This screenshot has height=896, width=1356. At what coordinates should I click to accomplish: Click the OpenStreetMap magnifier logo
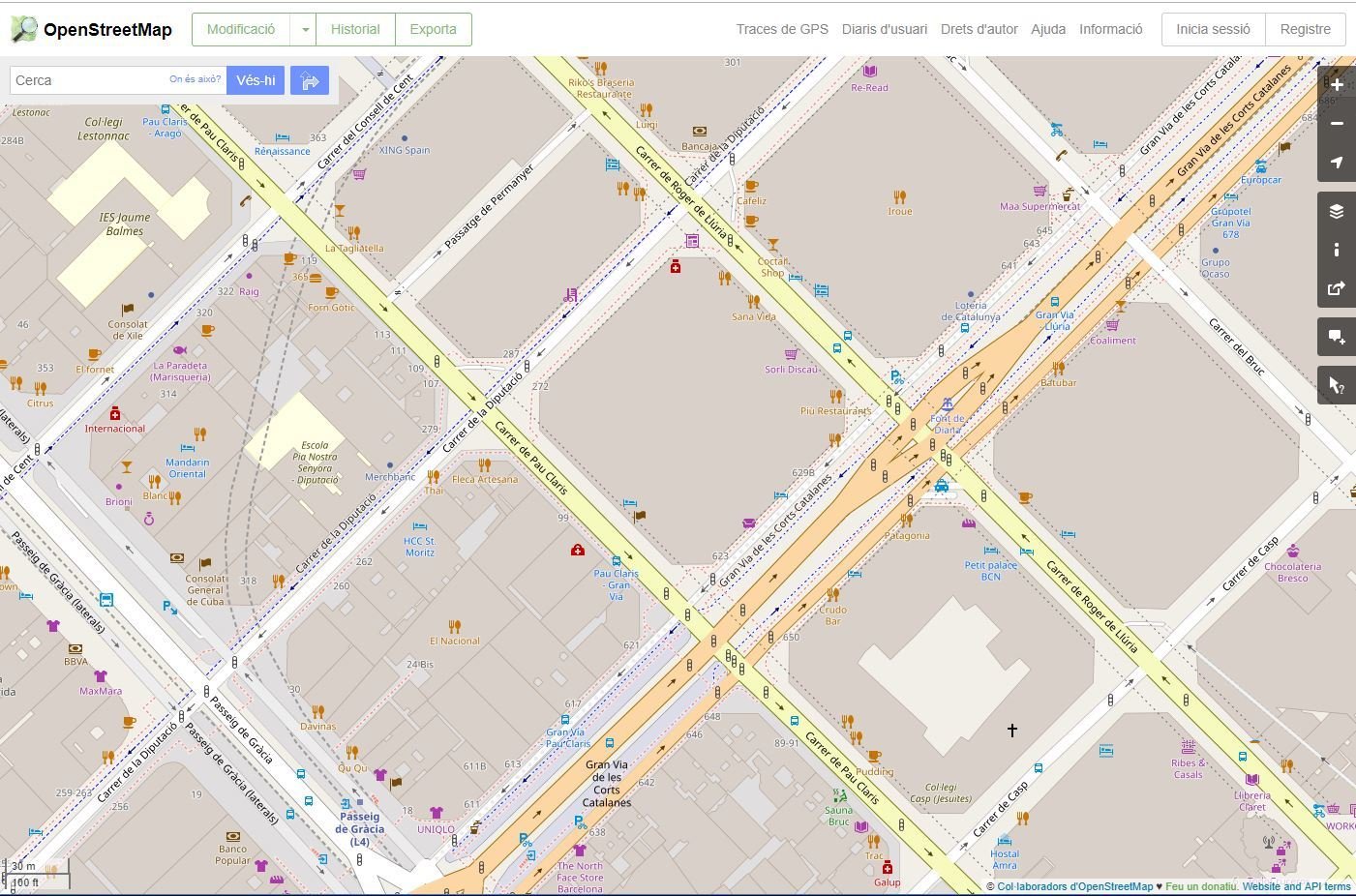pos(24,29)
